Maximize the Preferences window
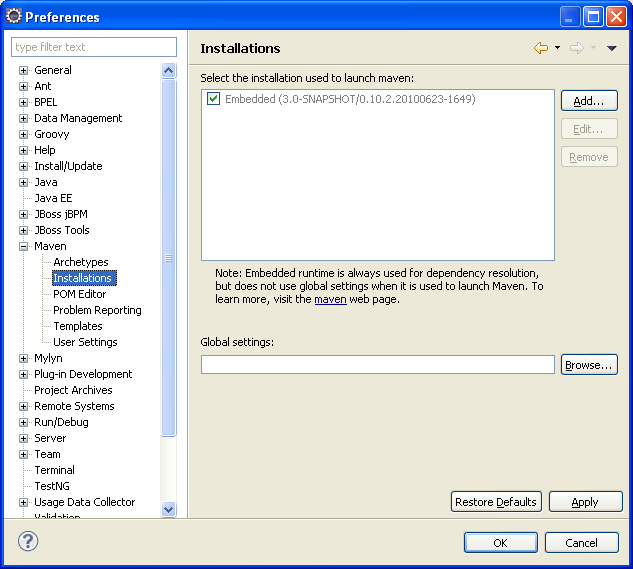This screenshot has width=633, height=569. 593,17
